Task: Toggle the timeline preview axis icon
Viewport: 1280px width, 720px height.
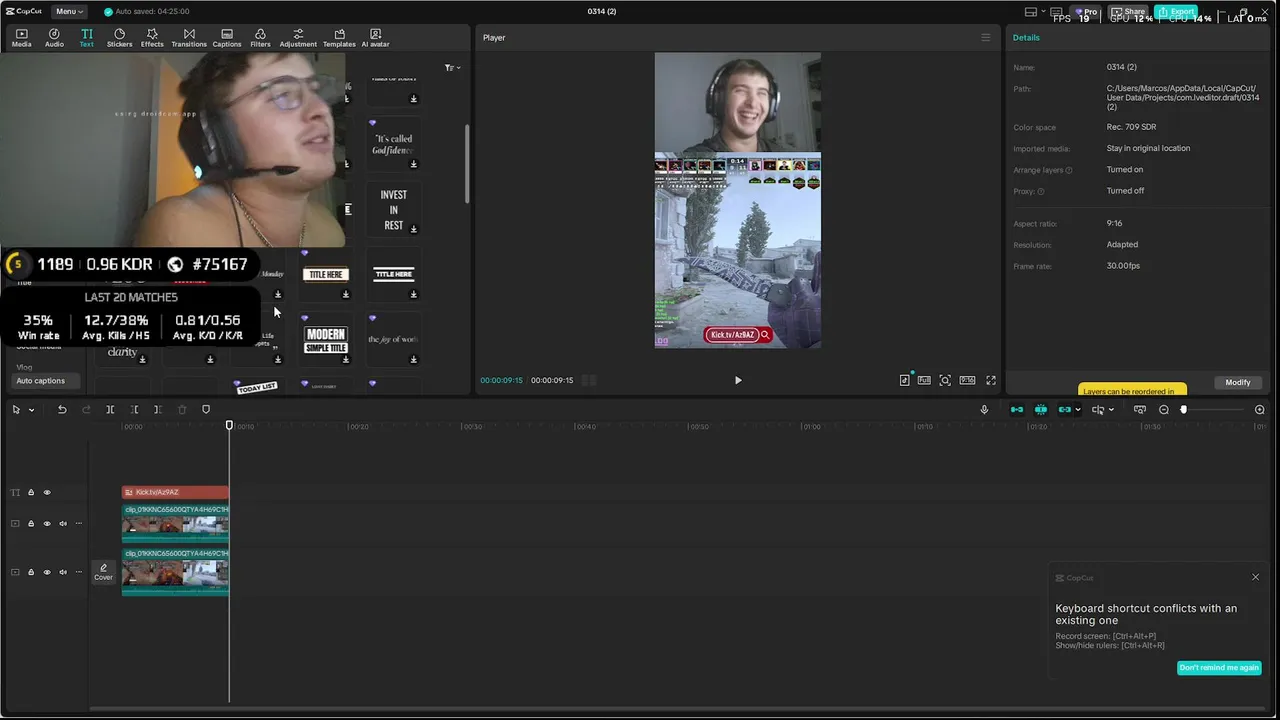Action: (1098, 410)
